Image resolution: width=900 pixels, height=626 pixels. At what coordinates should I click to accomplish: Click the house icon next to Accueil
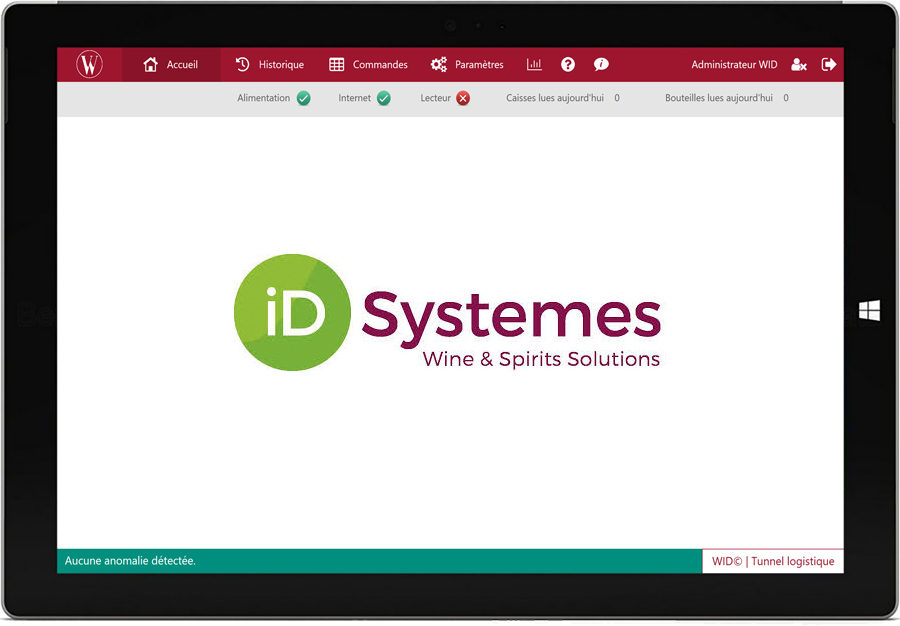coord(150,64)
